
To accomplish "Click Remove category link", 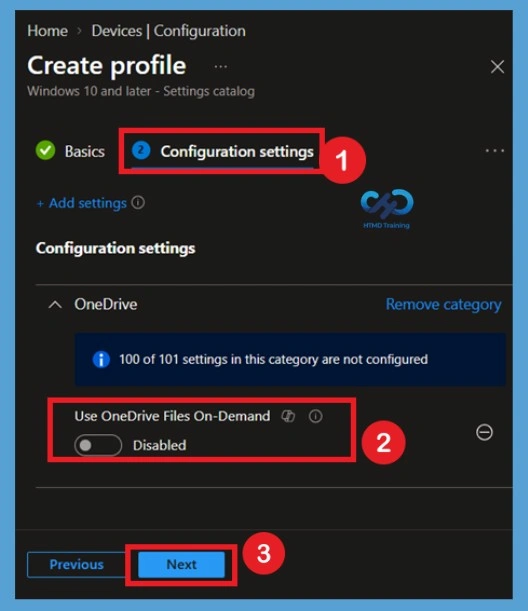I will coord(443,304).
